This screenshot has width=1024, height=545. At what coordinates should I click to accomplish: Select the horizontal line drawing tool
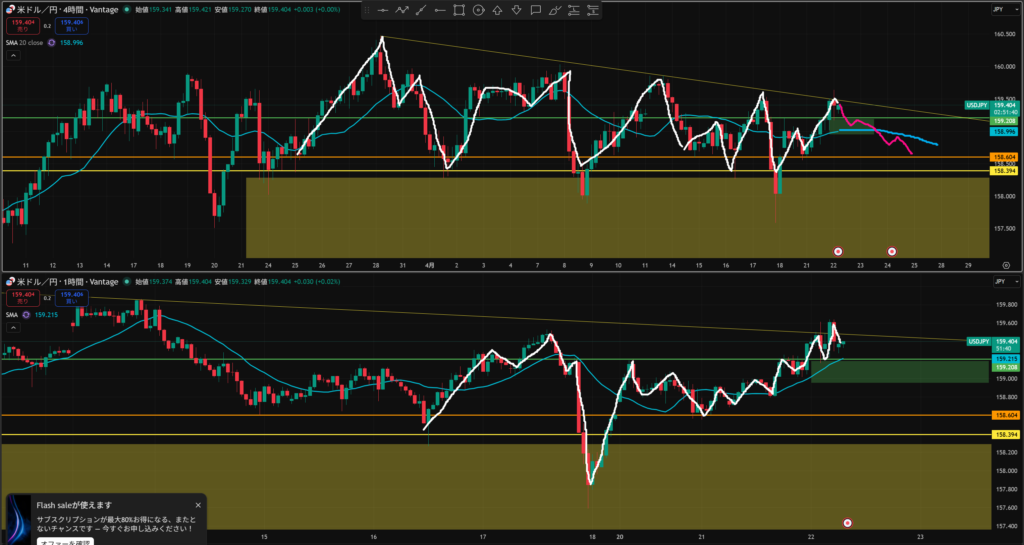click(x=382, y=10)
